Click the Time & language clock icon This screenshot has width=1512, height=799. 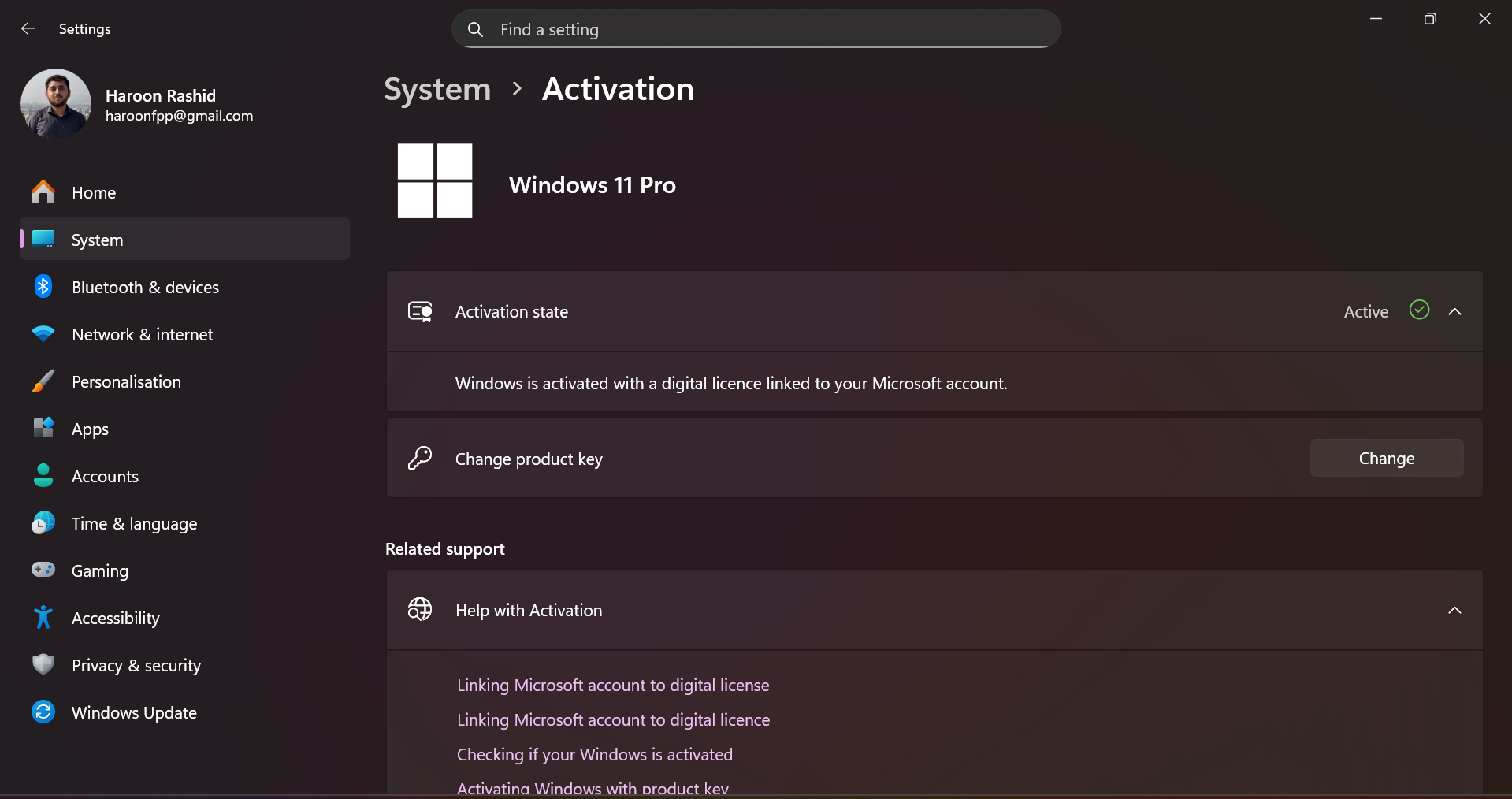point(43,523)
